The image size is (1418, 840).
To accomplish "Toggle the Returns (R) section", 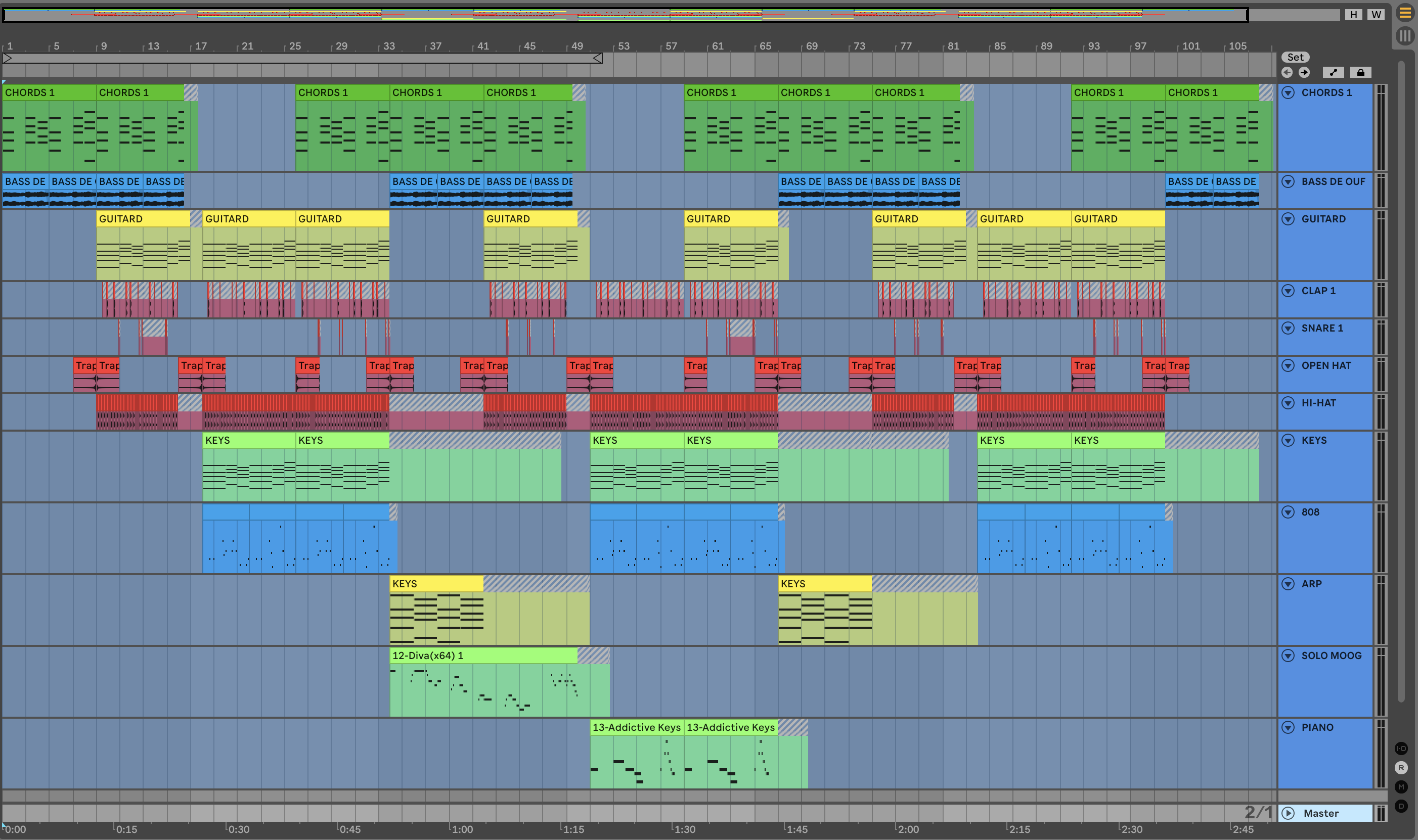I will (x=1401, y=768).
